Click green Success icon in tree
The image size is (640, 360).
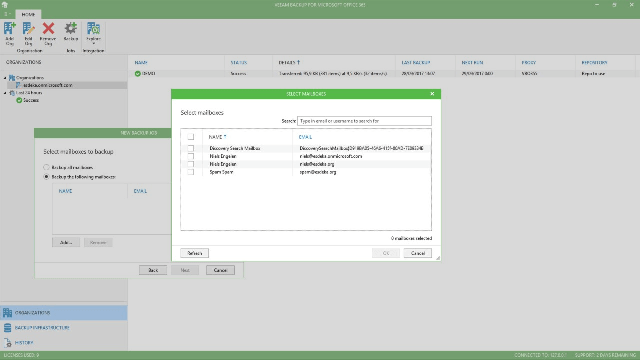tap(19, 100)
